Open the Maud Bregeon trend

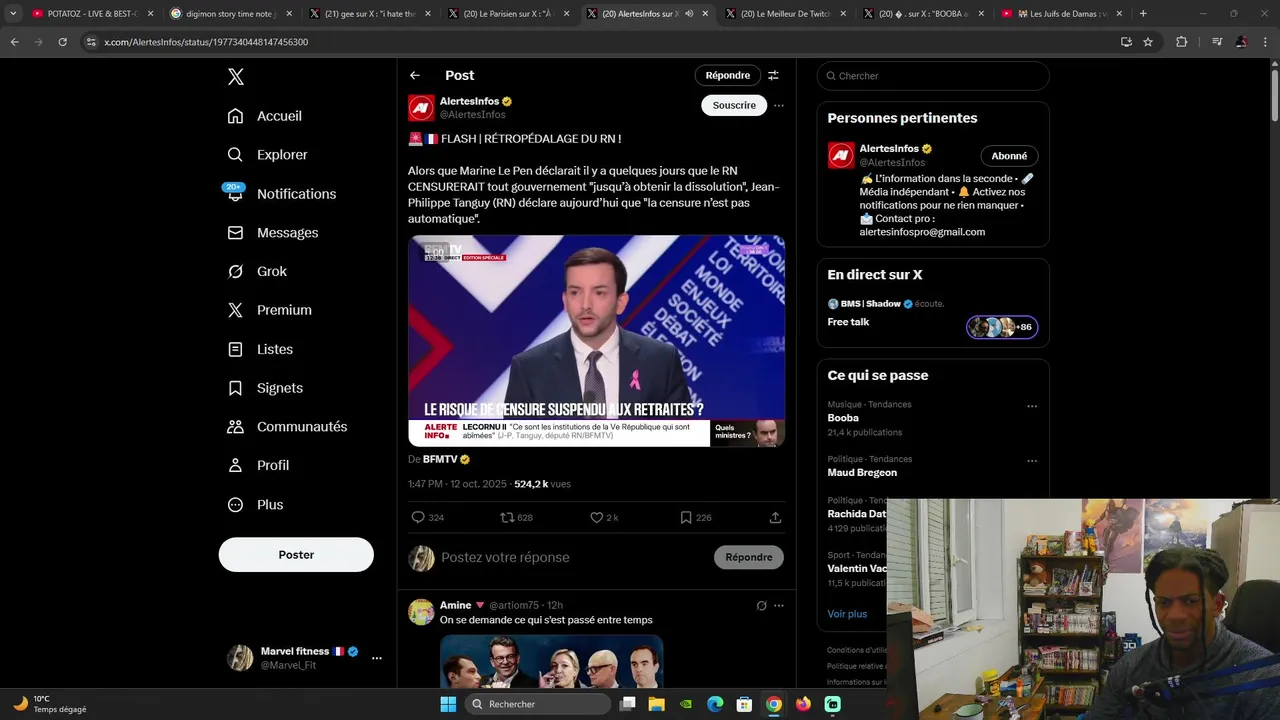pyautogui.click(x=862, y=472)
